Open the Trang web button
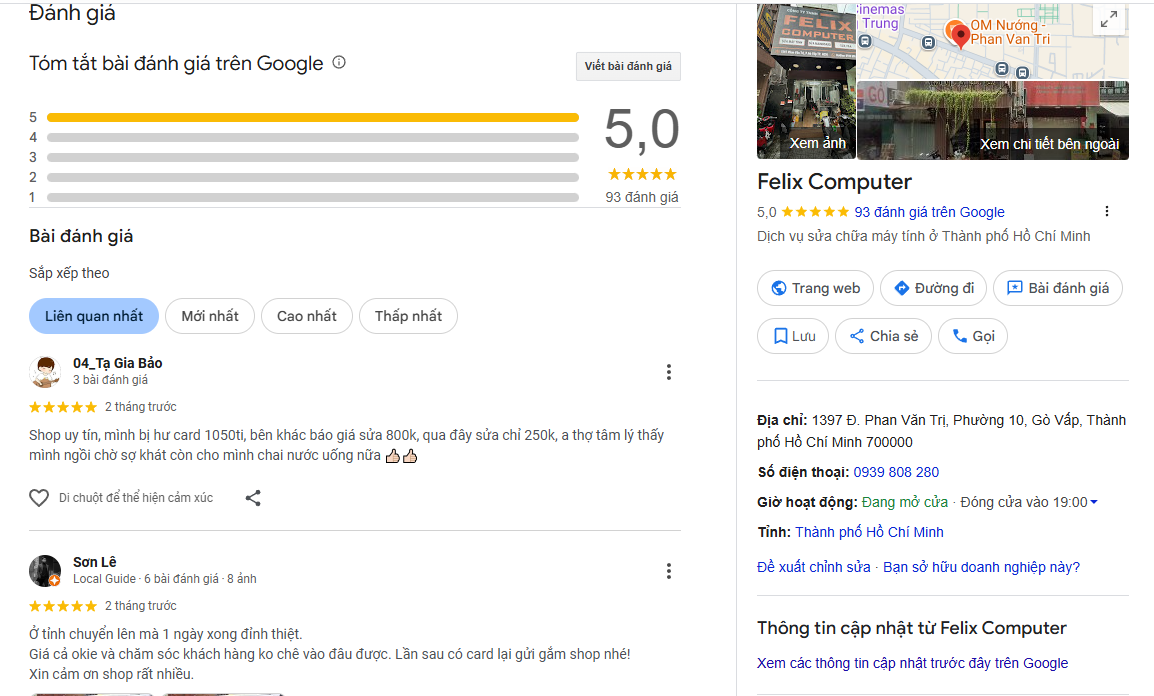The width and height of the screenshot is (1154, 696). 816,288
